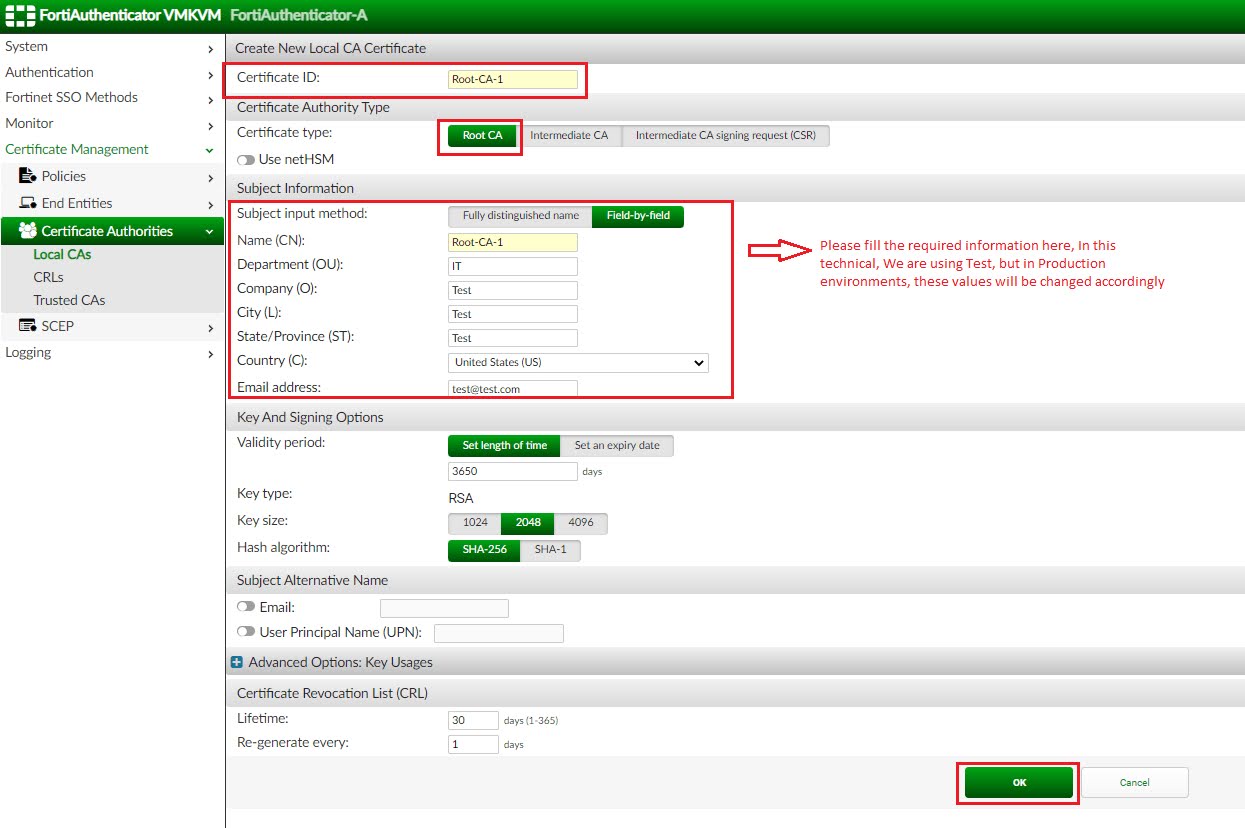Click the SAN Email input field
1245x828 pixels.
tap(444, 608)
